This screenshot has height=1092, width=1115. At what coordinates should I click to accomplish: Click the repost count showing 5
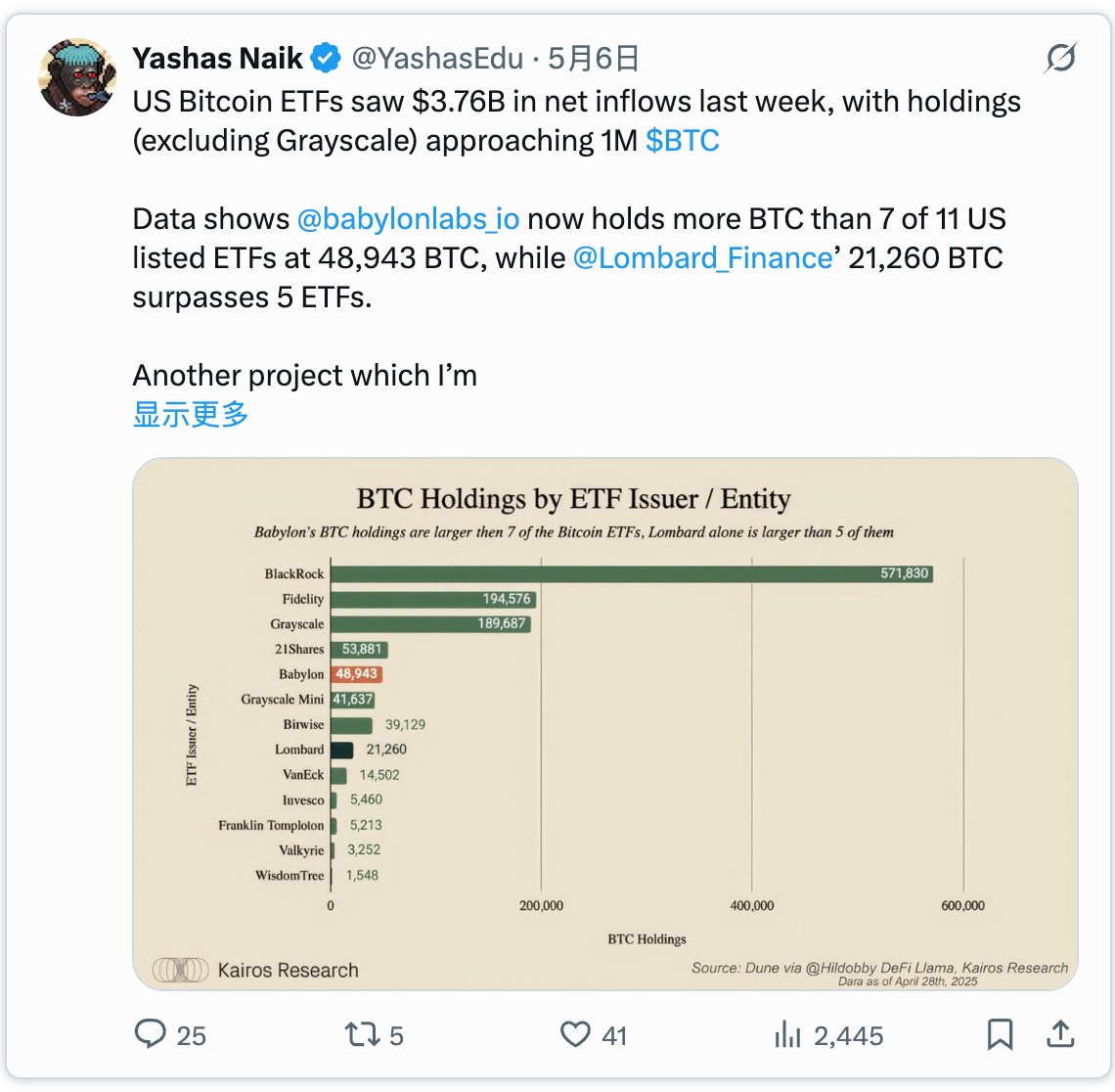point(395,1034)
